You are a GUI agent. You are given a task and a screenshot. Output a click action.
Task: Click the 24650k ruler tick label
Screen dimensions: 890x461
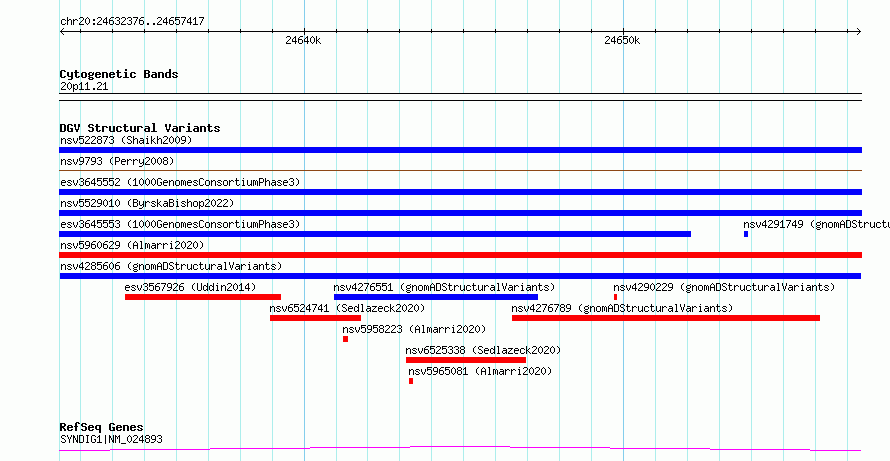coord(623,40)
